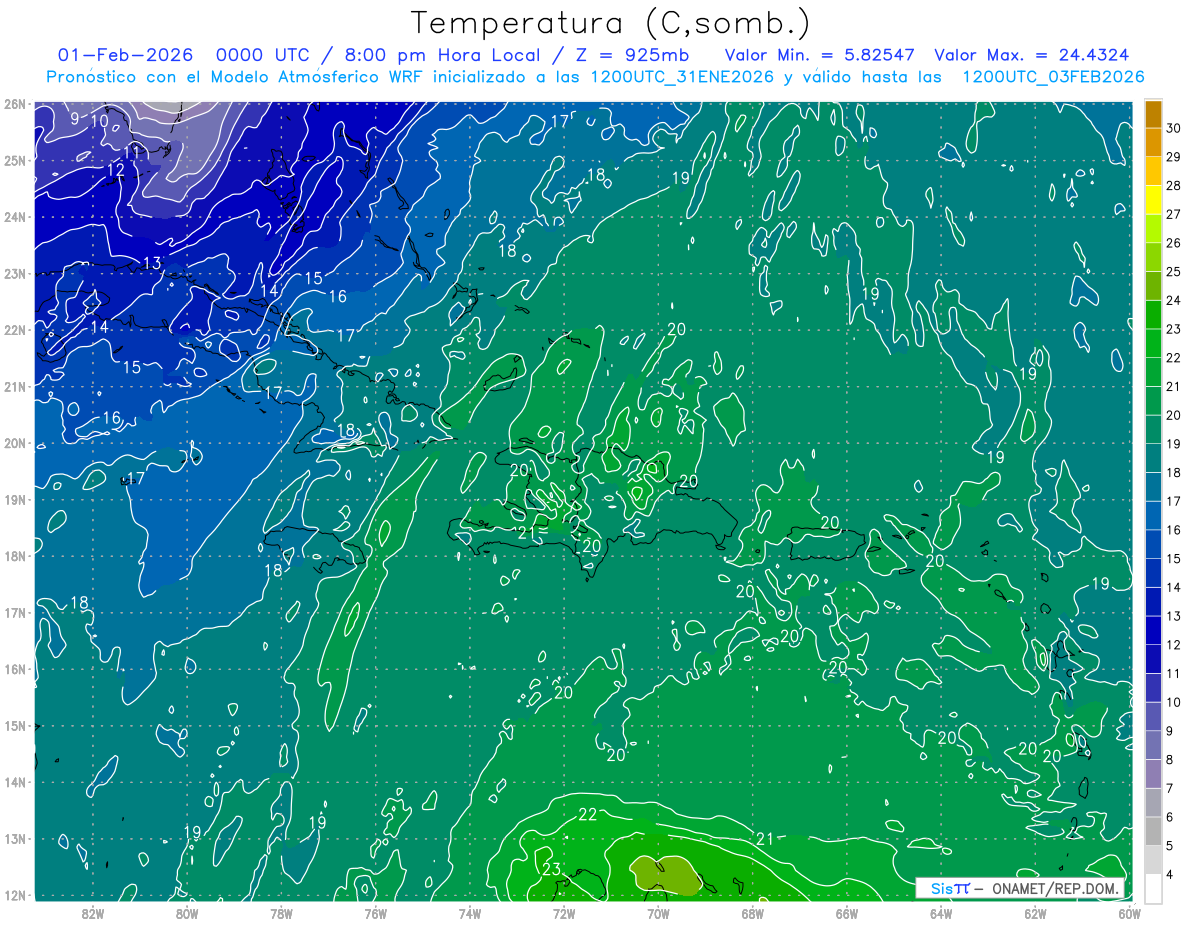
Task: Click the '74W' longitude axis label
Action: coord(470,912)
